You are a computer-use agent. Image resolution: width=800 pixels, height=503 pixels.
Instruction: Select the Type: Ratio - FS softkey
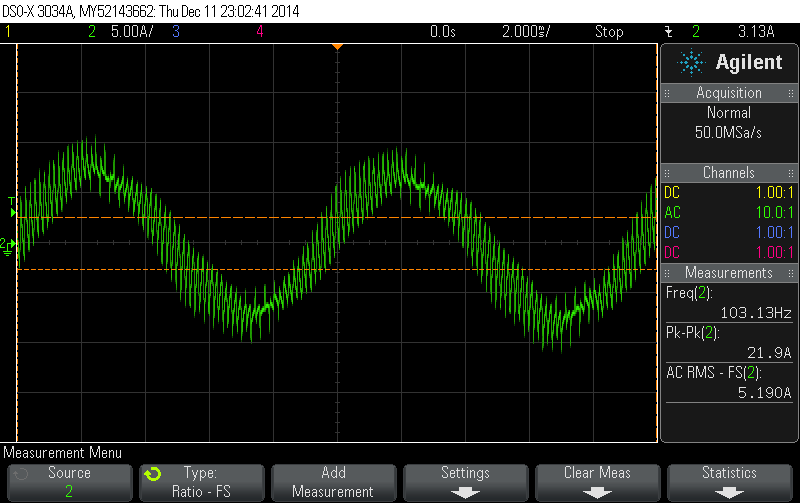pyautogui.click(x=201, y=481)
